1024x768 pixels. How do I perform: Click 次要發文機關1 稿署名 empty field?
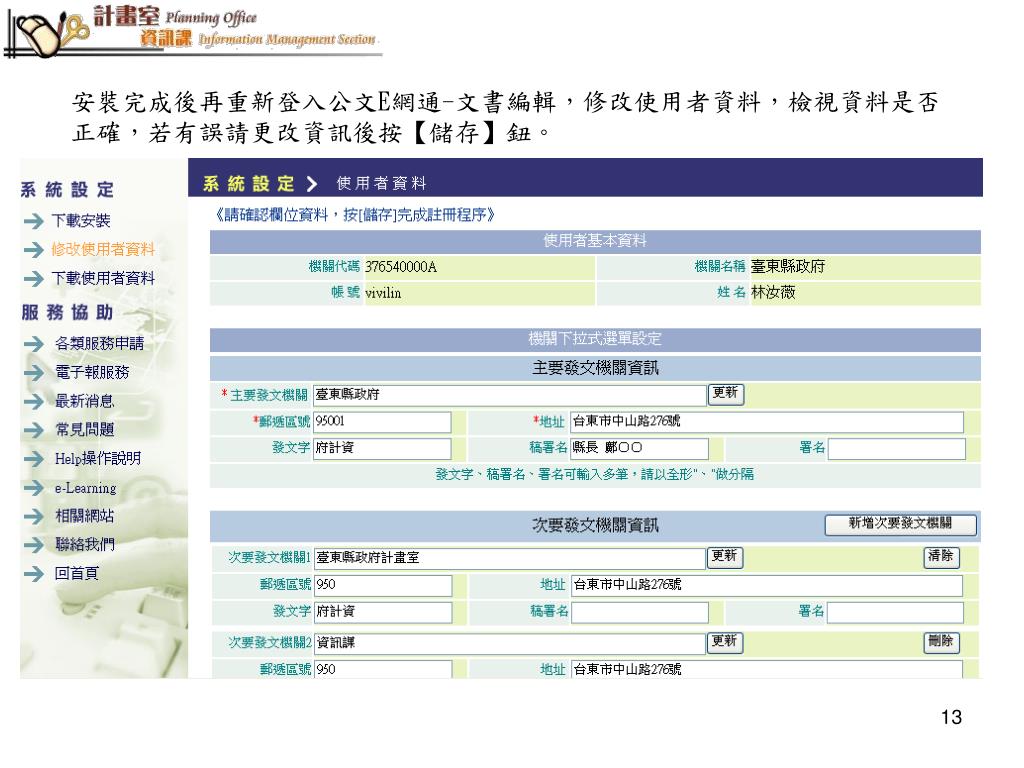pos(640,612)
